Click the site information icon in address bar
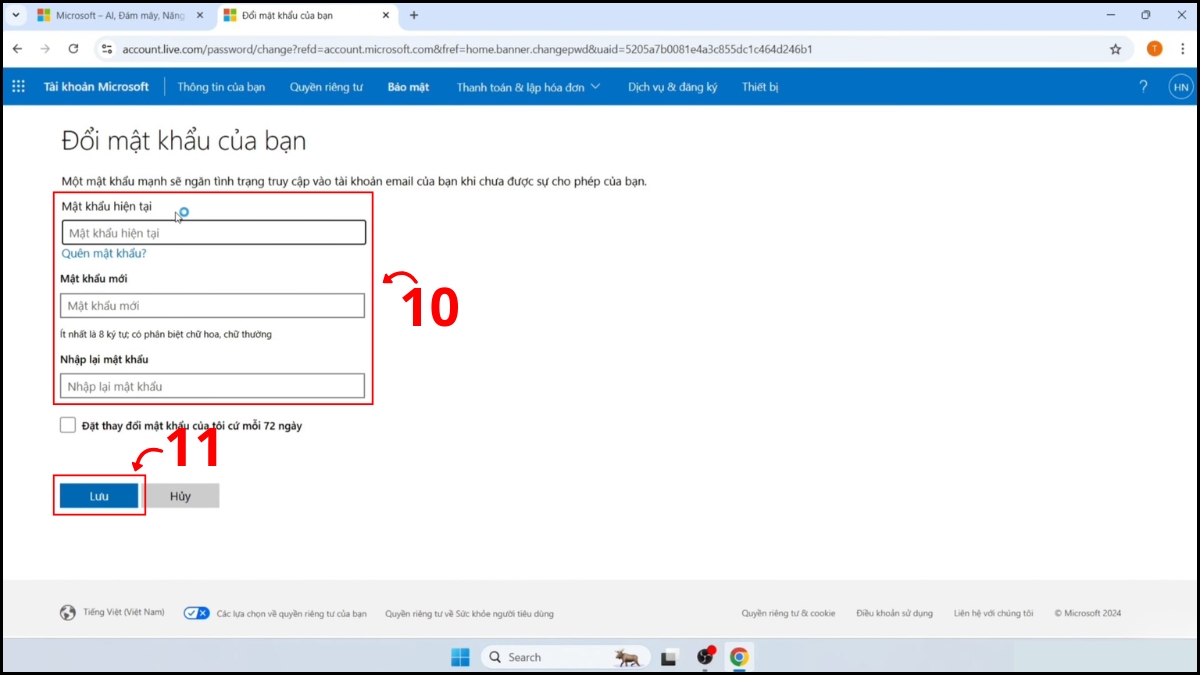The image size is (1200, 675). 107,48
